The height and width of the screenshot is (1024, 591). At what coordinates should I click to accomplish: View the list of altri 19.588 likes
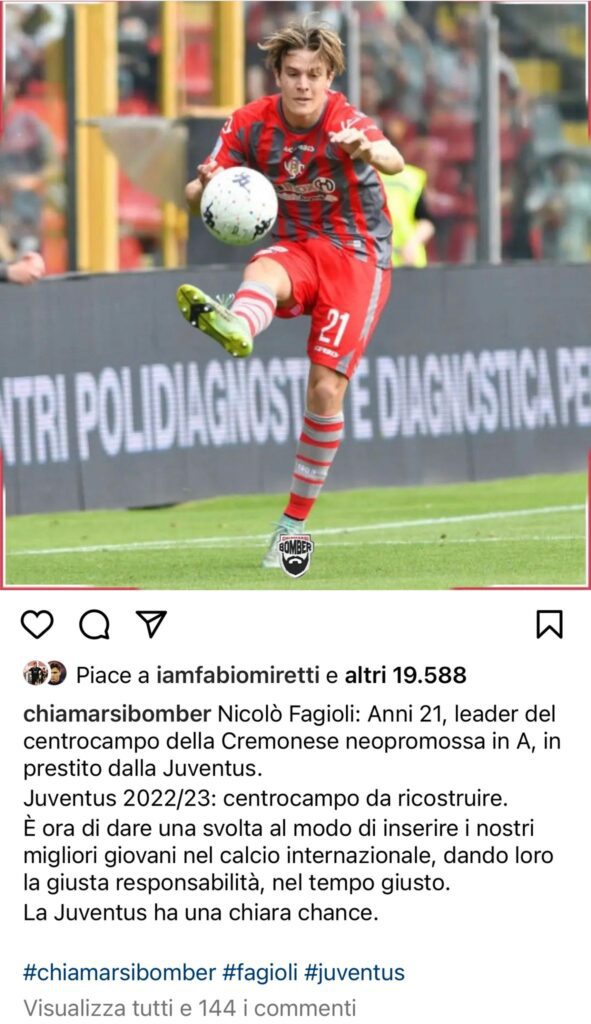(x=406, y=675)
